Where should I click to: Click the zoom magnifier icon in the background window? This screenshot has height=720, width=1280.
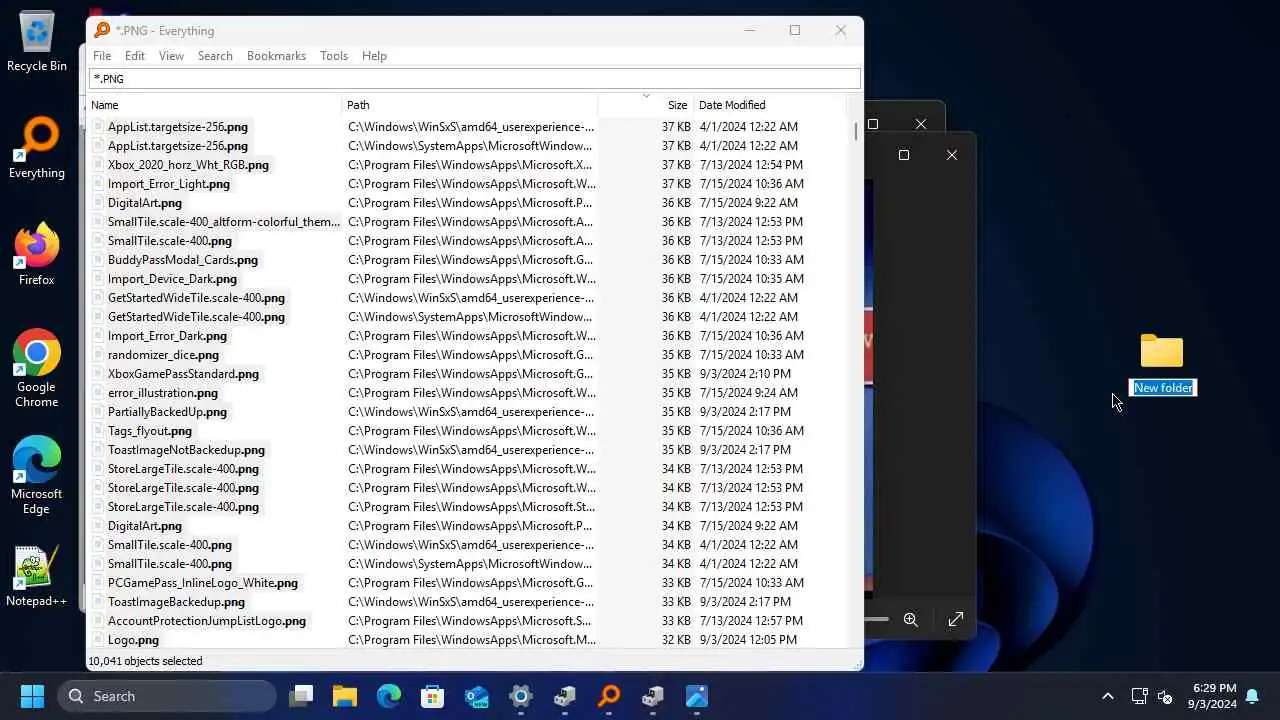[x=911, y=620]
